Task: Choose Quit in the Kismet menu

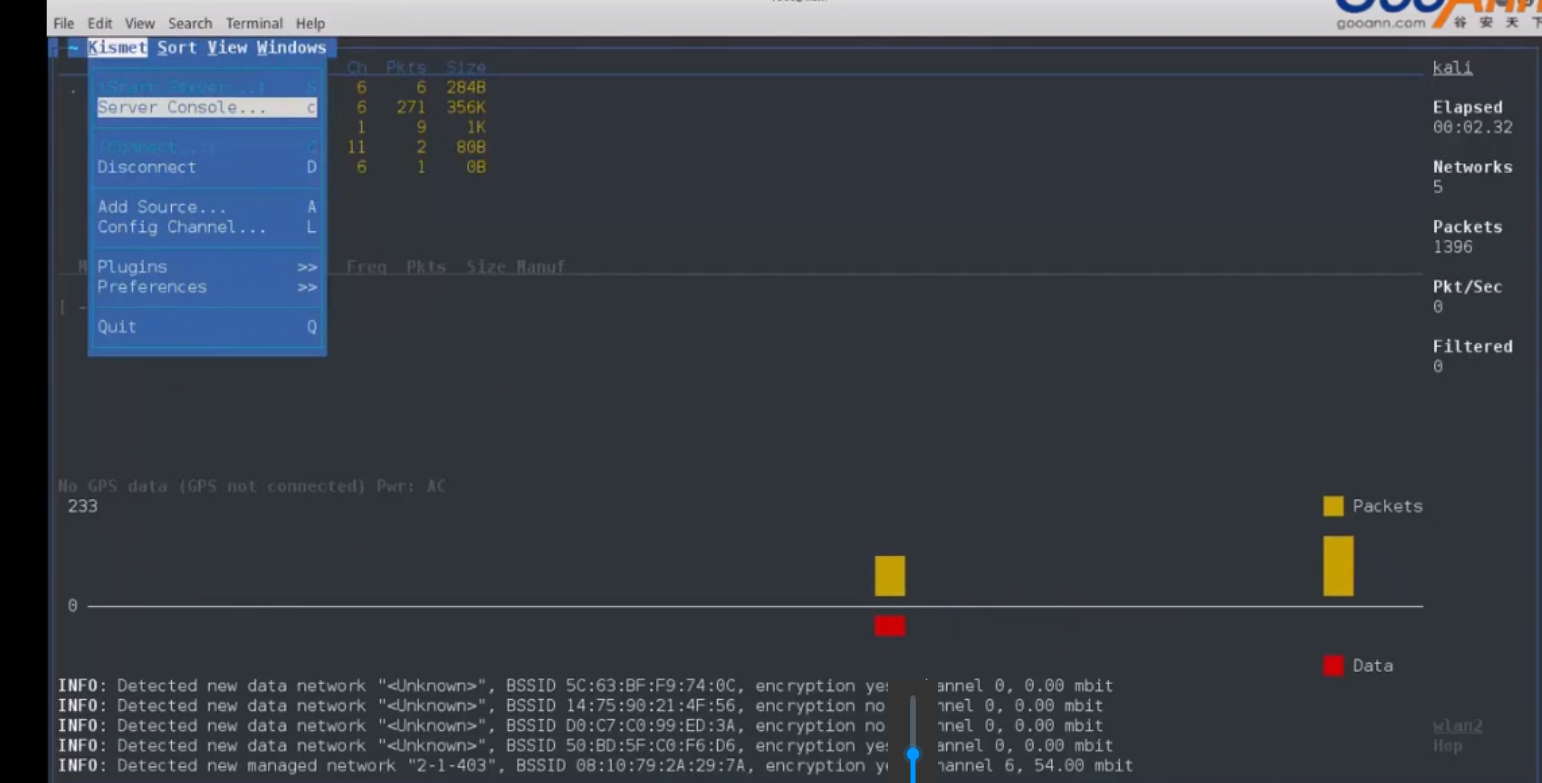Action: [x=207, y=327]
